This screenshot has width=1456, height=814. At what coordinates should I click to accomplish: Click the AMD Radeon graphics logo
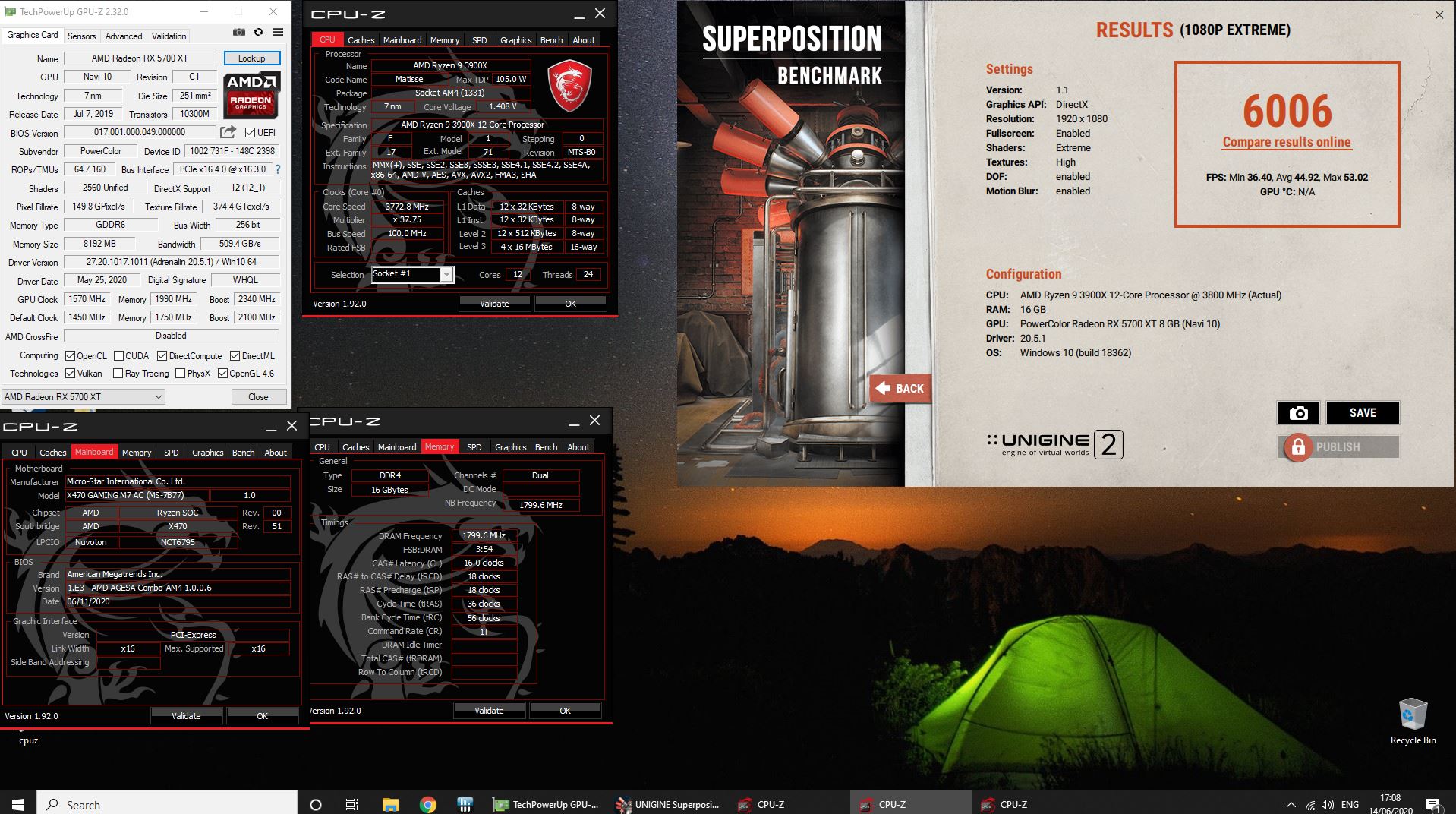251,95
